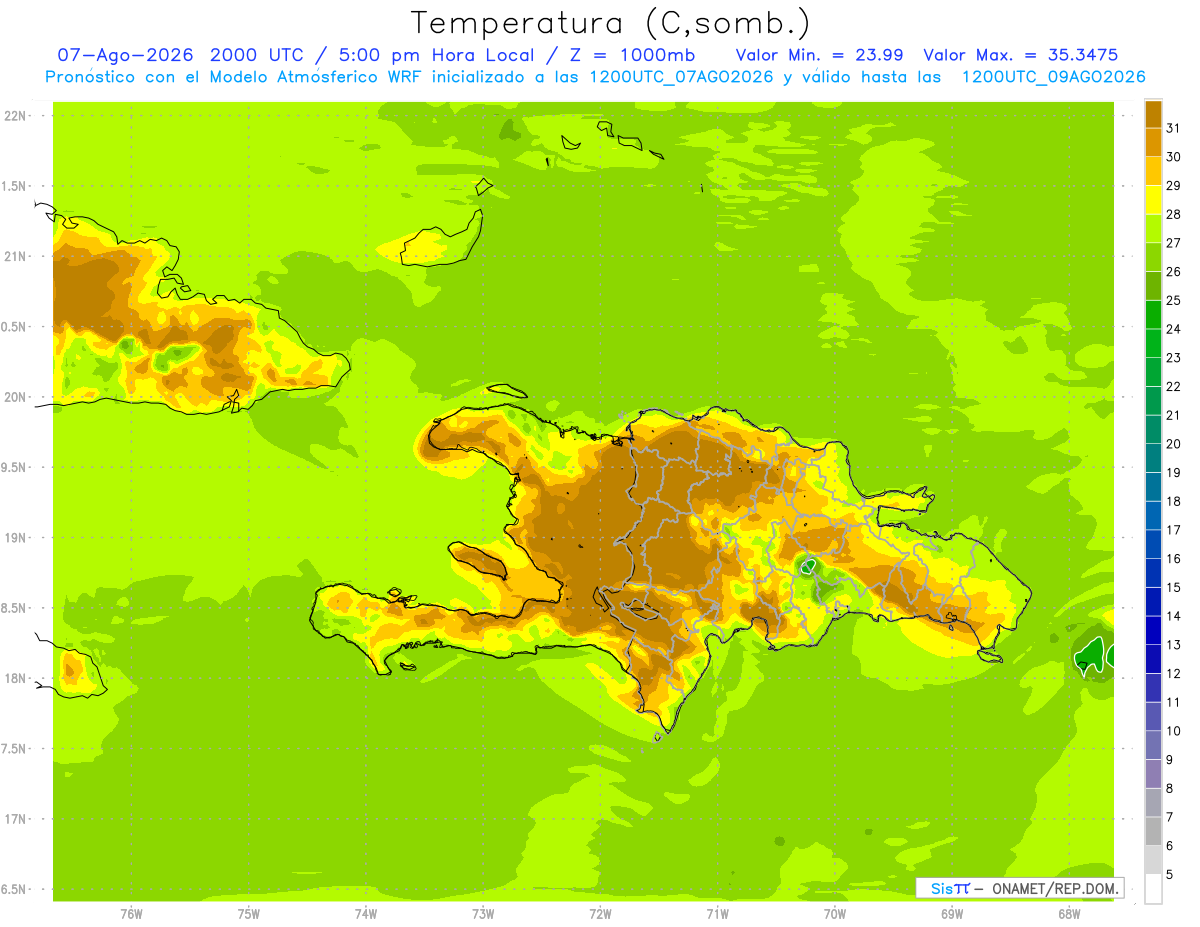Click the colorbar scale label "8"

point(1170,788)
